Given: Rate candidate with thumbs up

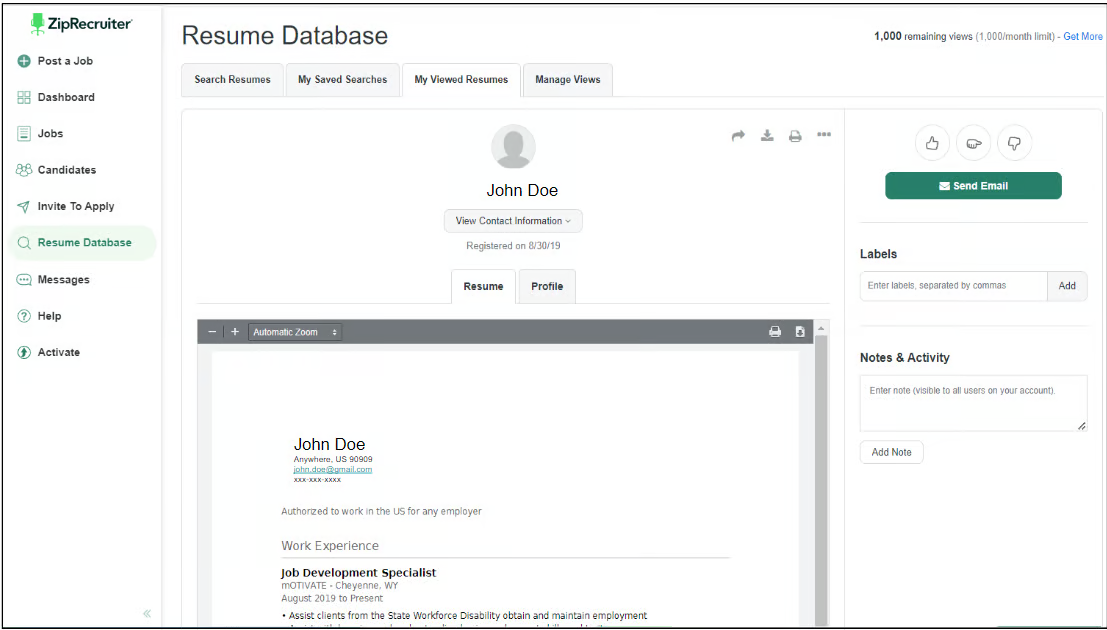Looking at the screenshot, I should pyautogui.click(x=932, y=143).
